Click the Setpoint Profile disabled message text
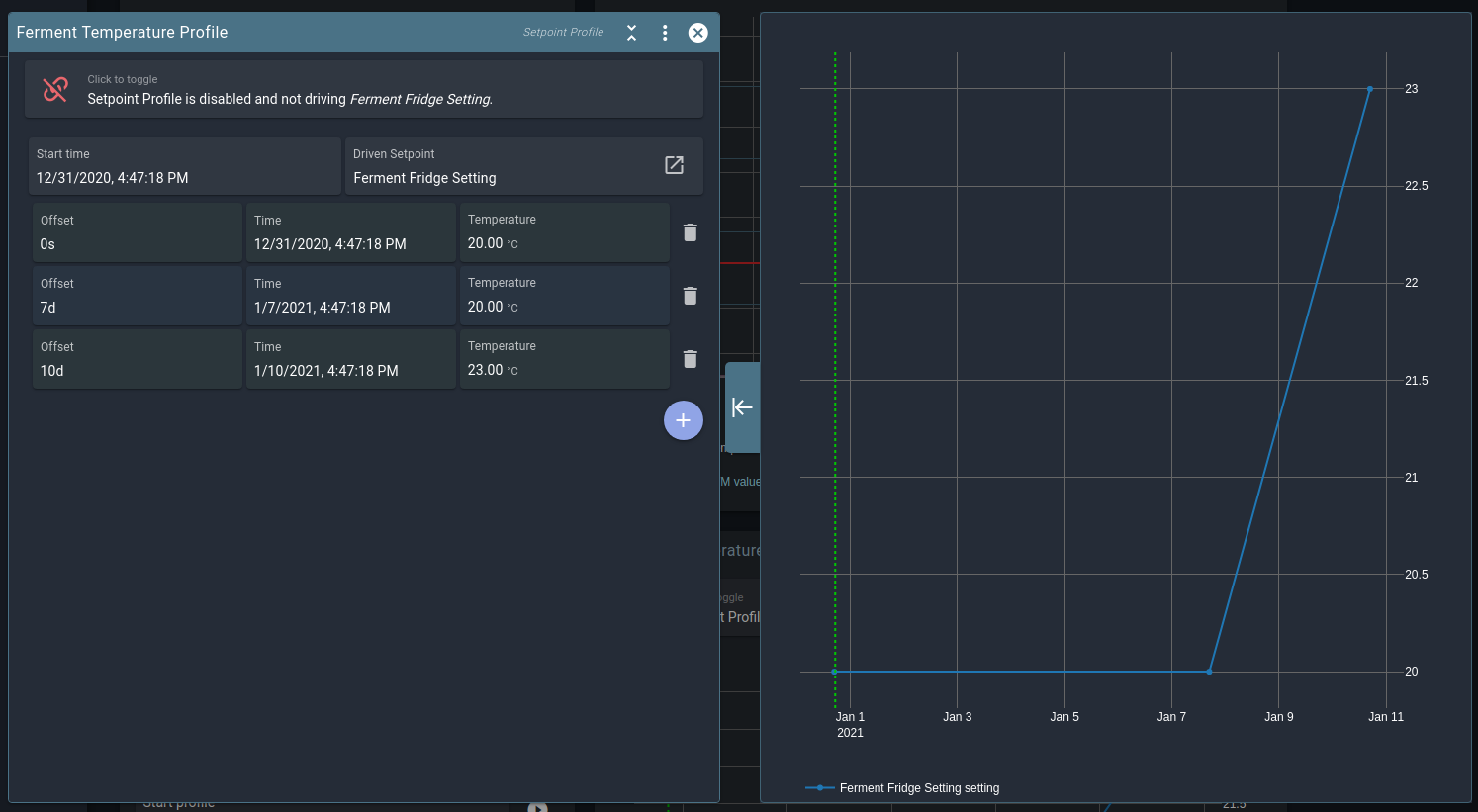 (290, 99)
